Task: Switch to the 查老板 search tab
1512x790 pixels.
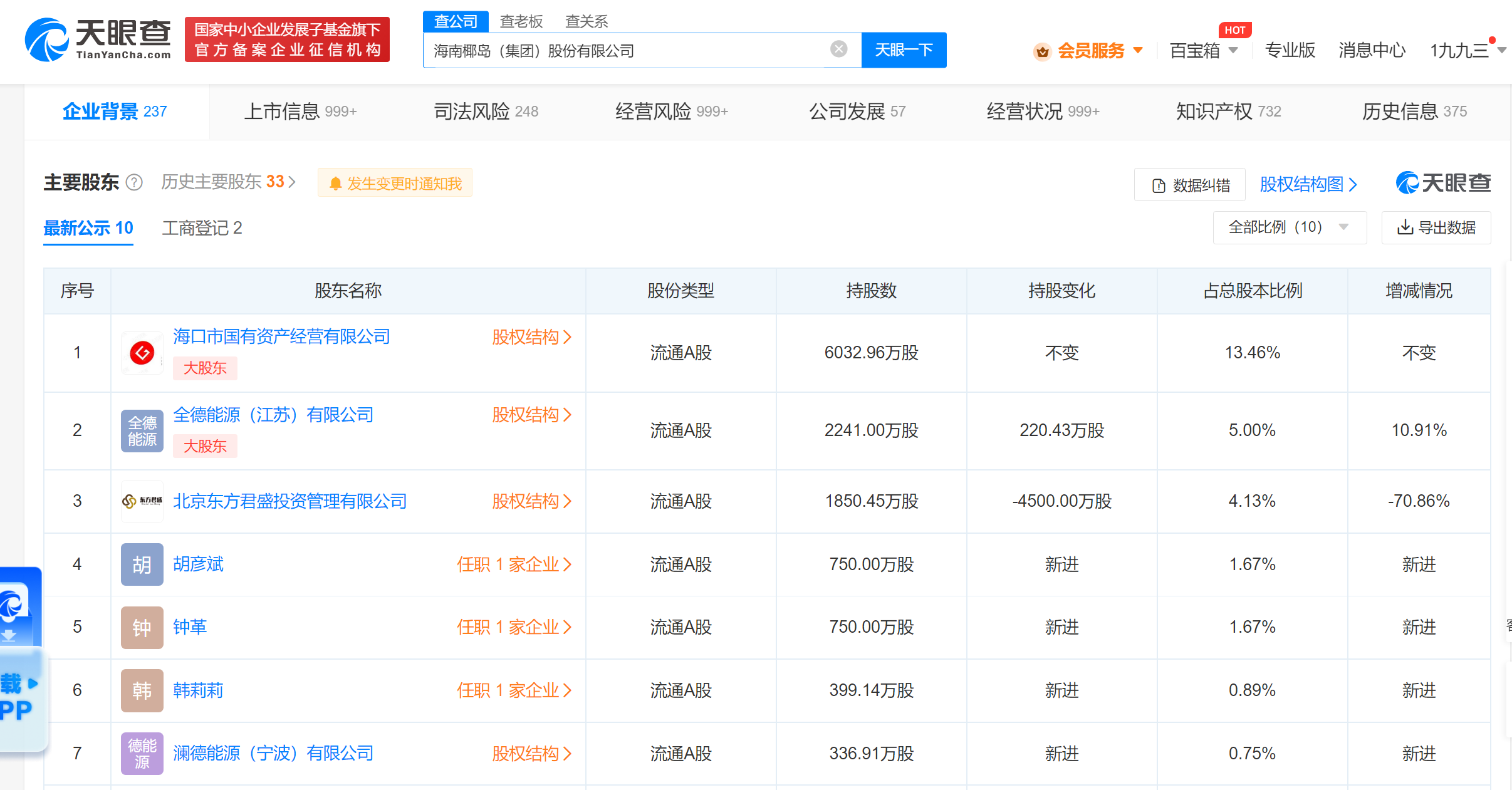Action: 521,21
